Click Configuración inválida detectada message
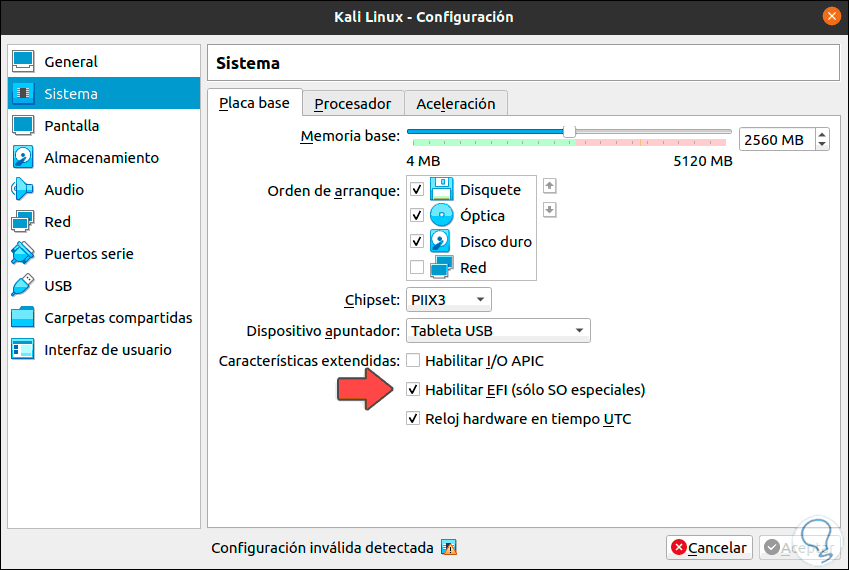 tap(322, 548)
